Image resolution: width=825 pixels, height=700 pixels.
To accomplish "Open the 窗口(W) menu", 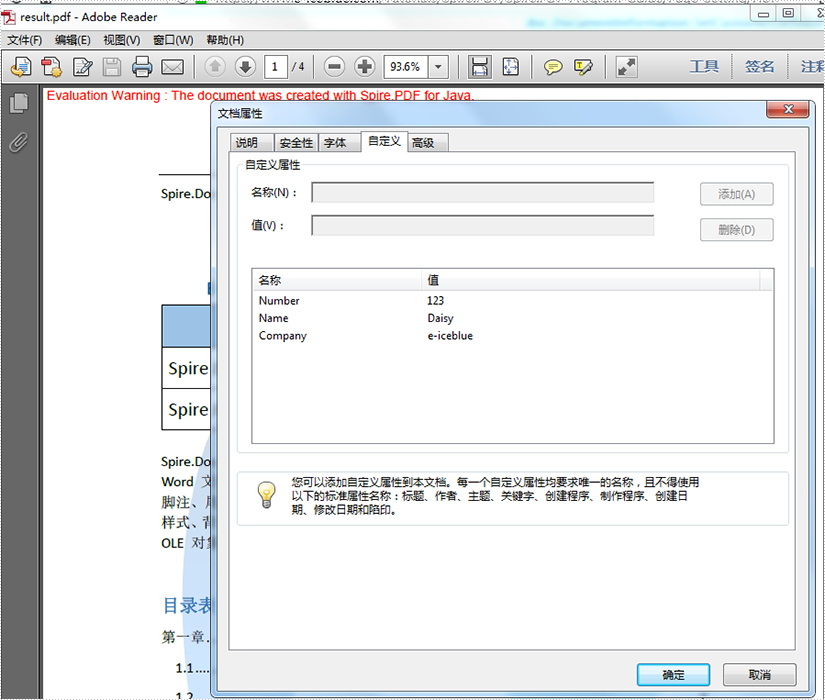I will coord(173,40).
